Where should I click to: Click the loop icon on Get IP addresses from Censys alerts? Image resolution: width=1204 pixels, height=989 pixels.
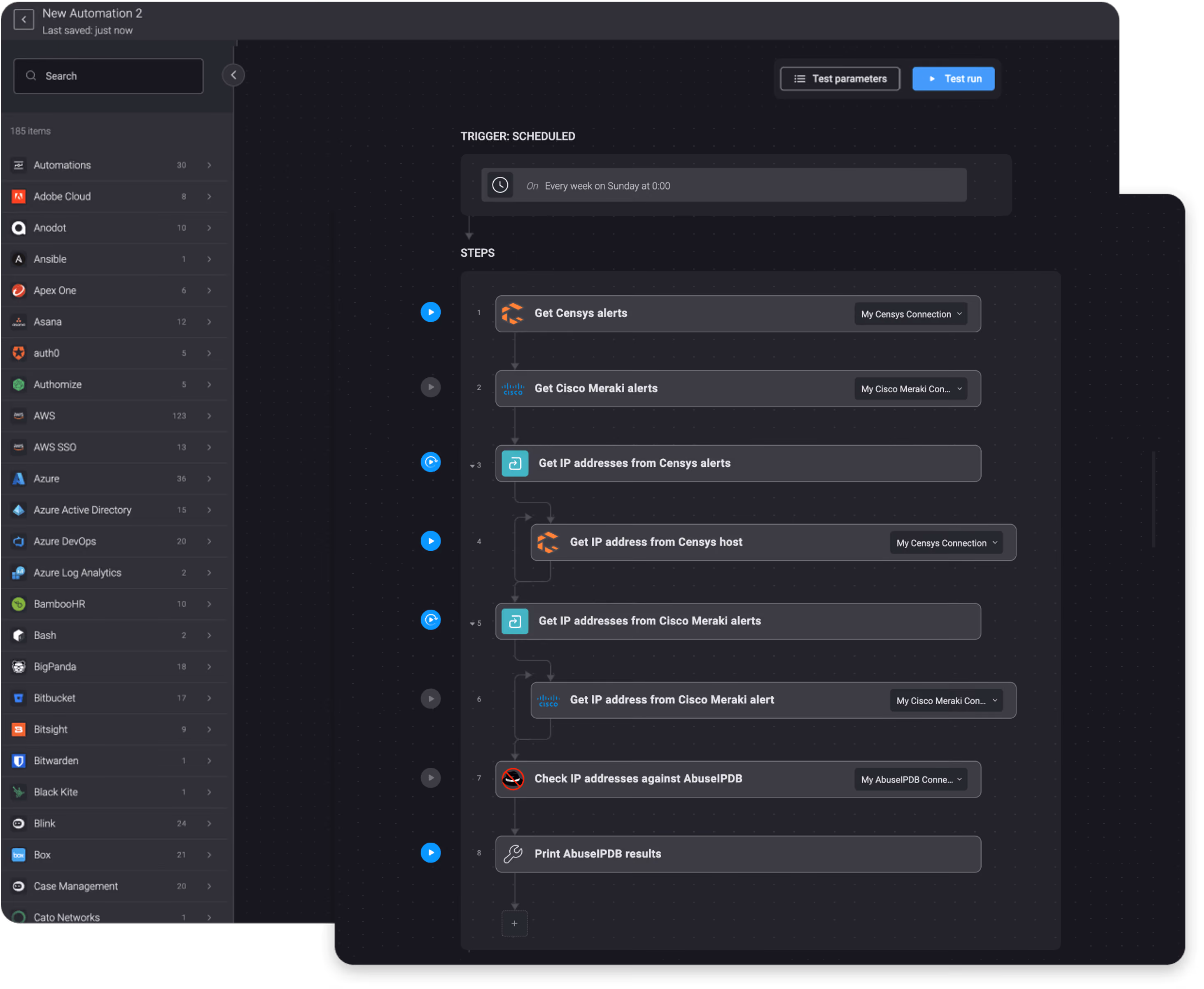516,464
